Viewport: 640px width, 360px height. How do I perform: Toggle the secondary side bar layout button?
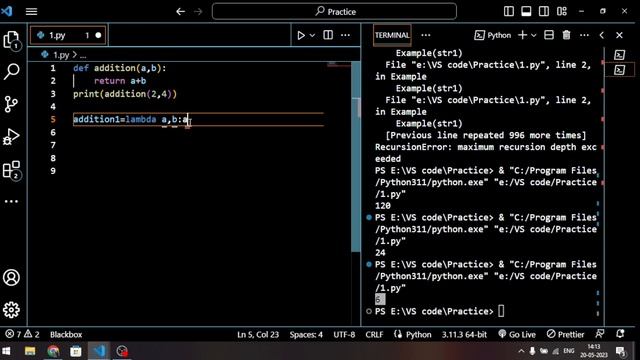coord(544,11)
